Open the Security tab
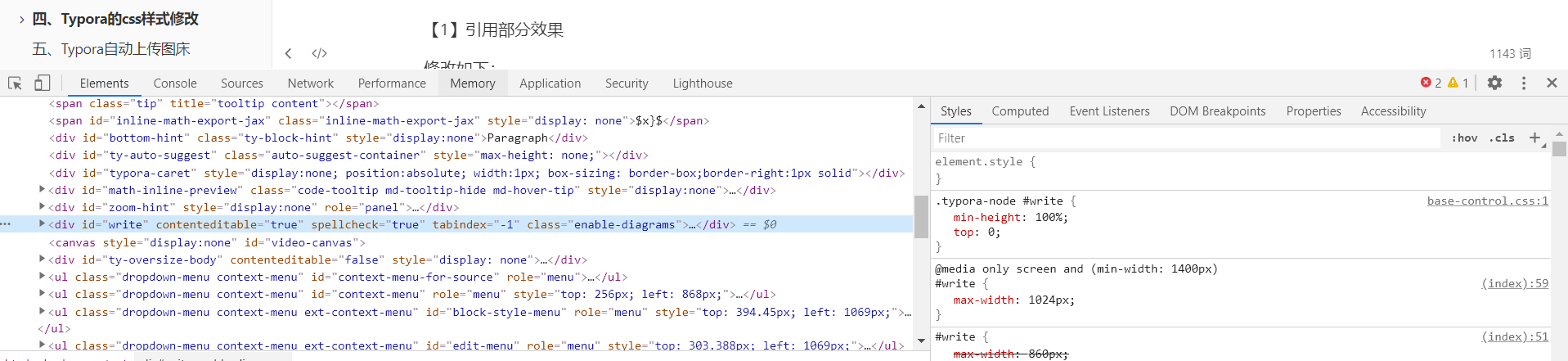 [627, 83]
